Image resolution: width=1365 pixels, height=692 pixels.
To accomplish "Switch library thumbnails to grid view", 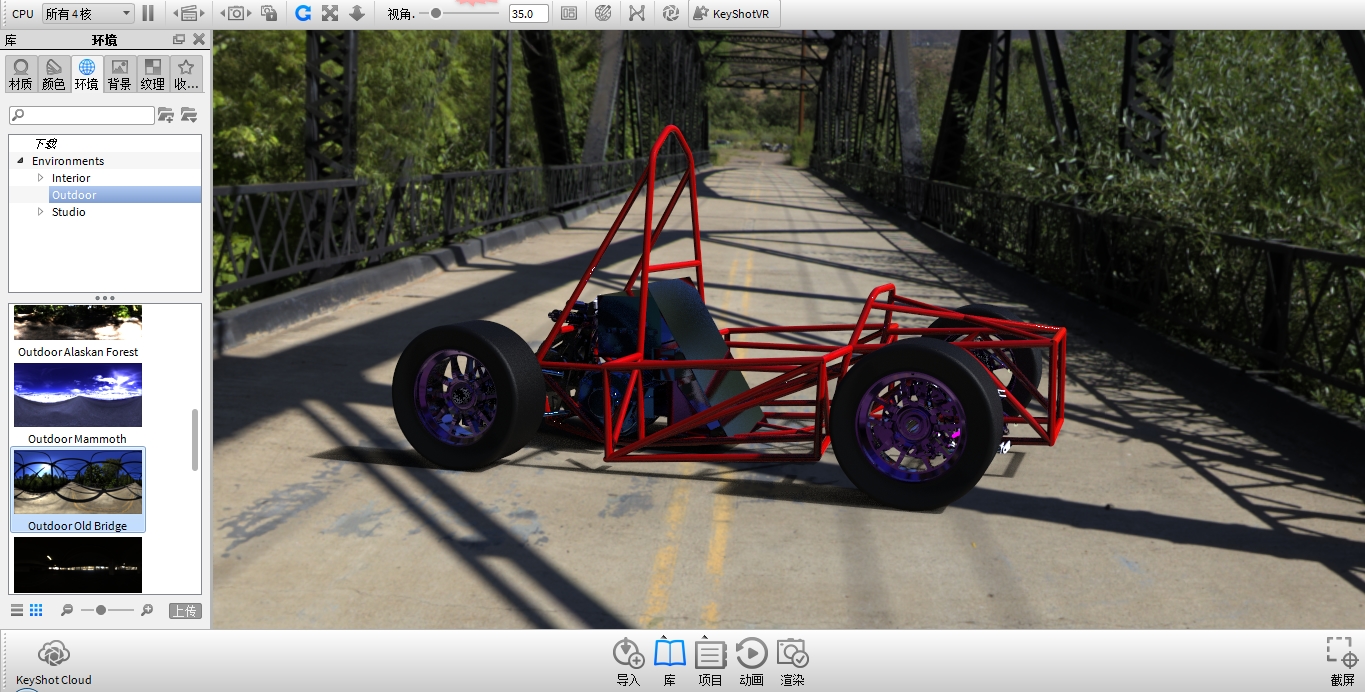I will 36,609.
